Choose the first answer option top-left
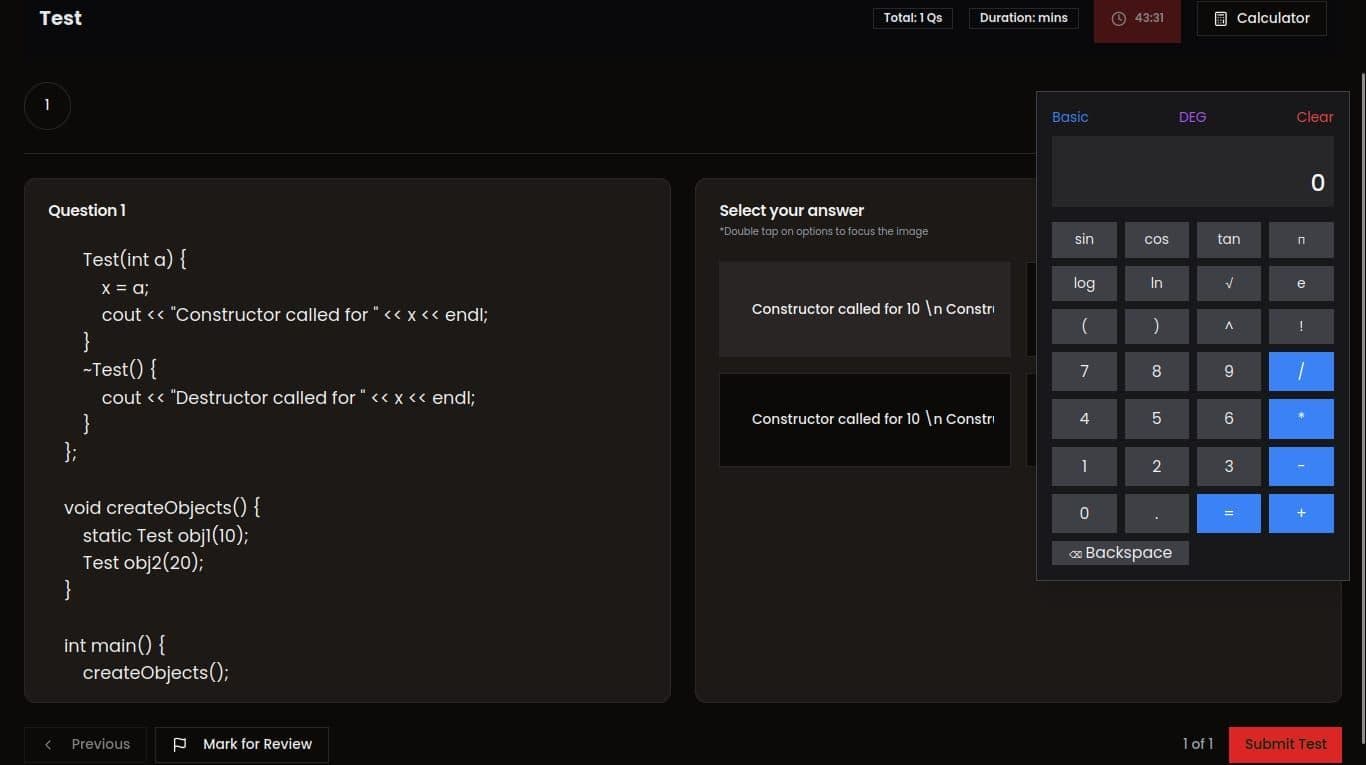The image size is (1366, 765). [864, 309]
